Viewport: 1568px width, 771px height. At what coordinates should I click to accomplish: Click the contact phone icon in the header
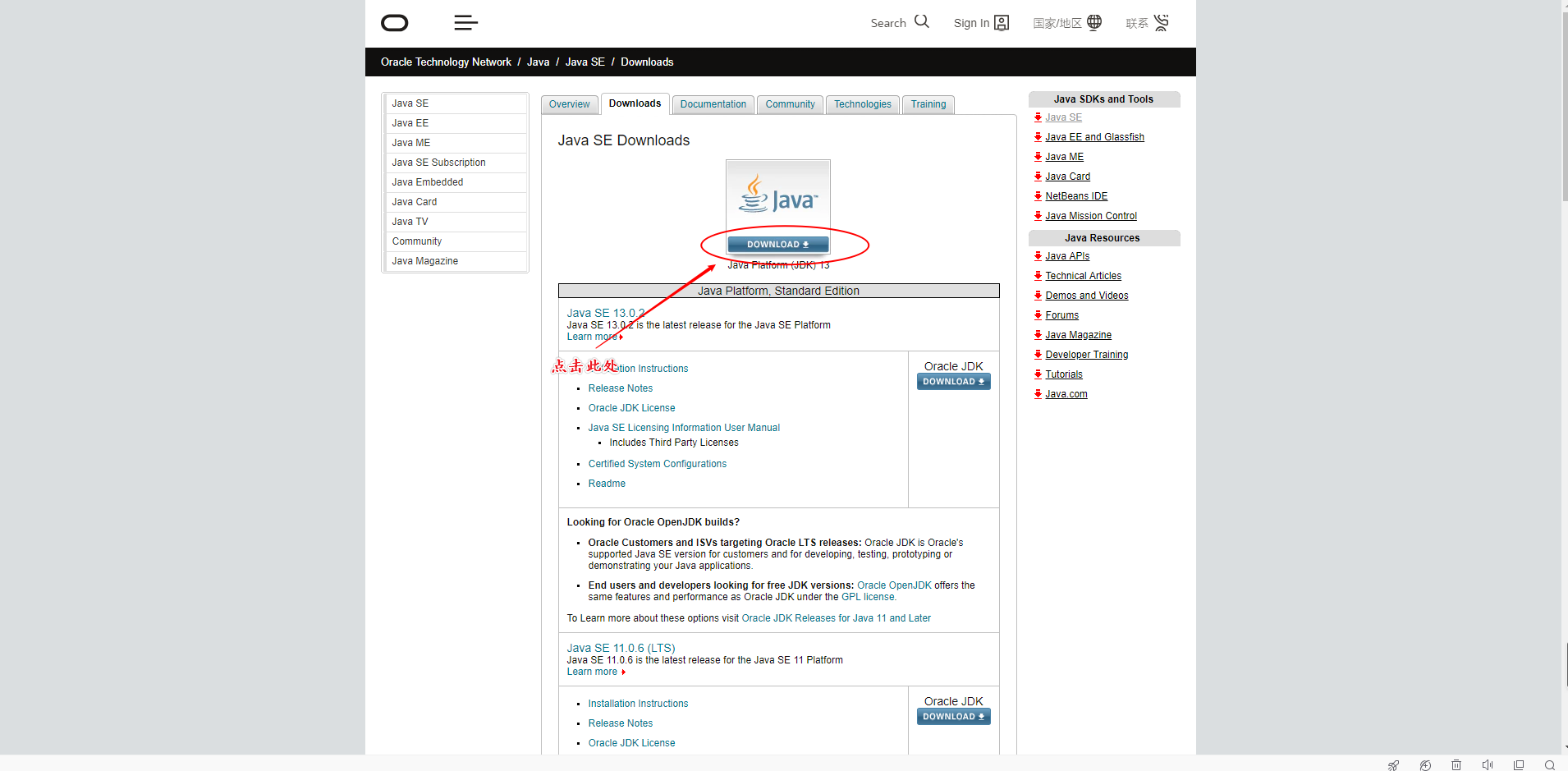click(1161, 23)
